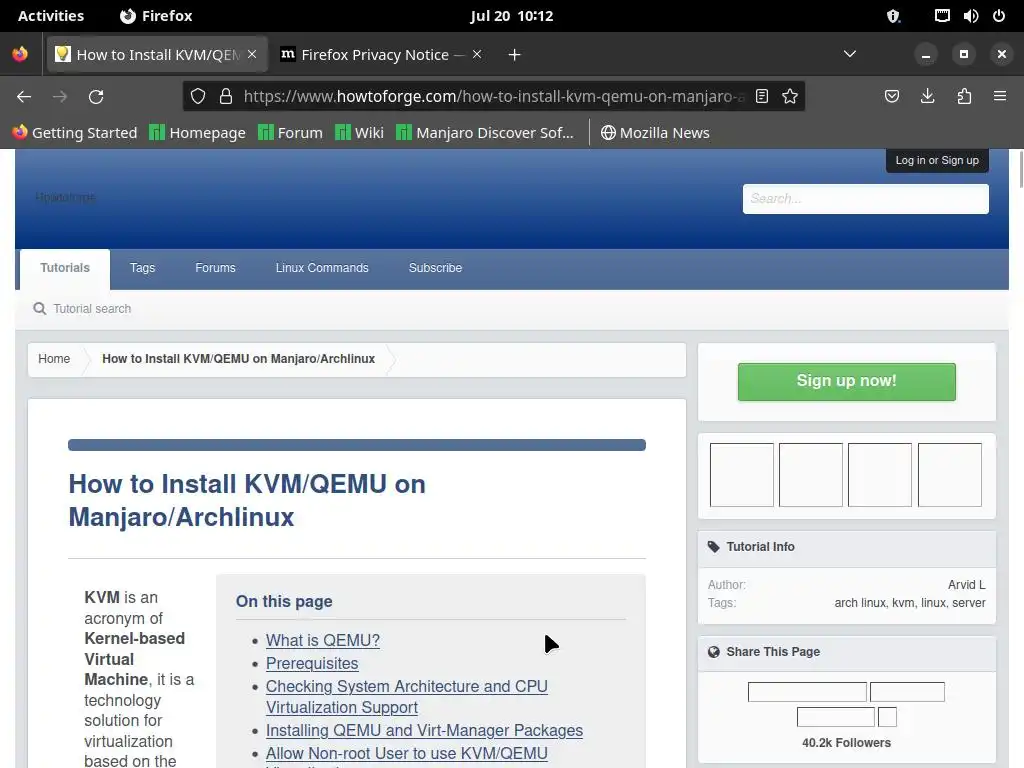Open Getting Started bookmark
The image size is (1024, 768).
(x=75, y=133)
